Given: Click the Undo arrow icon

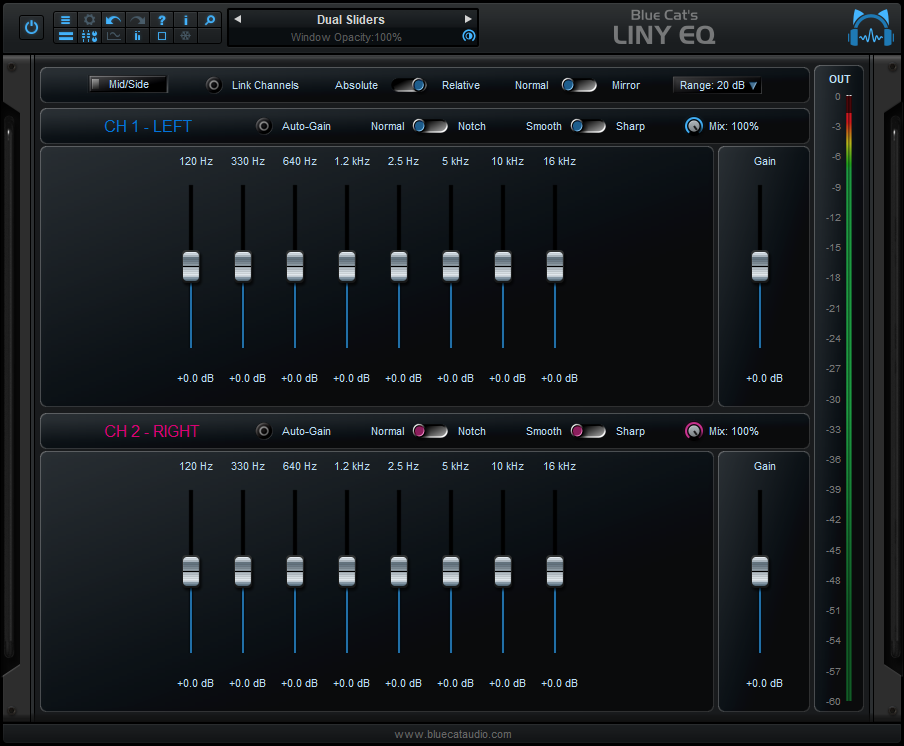Looking at the screenshot, I should pyautogui.click(x=112, y=19).
